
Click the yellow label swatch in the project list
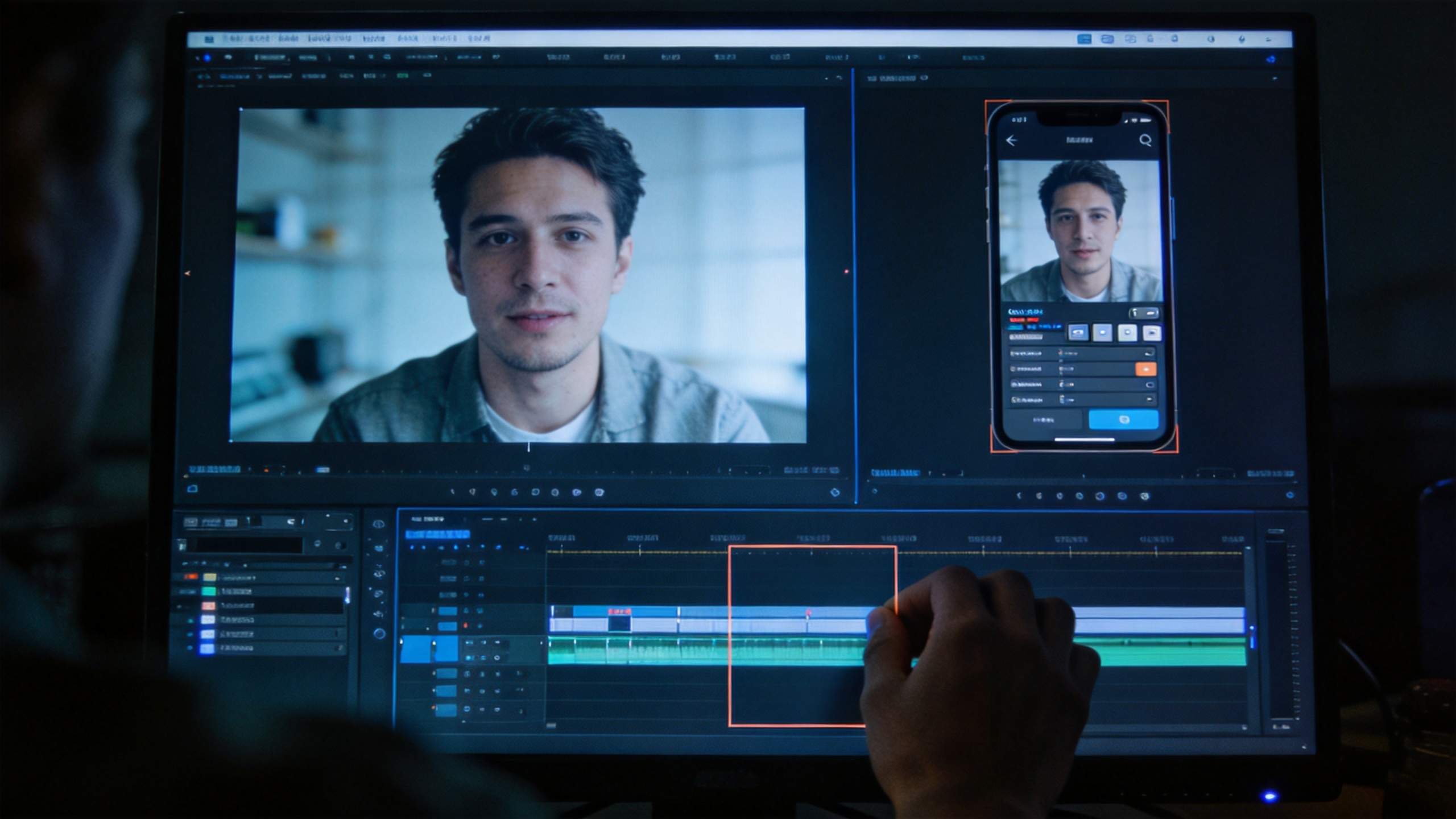[210, 577]
